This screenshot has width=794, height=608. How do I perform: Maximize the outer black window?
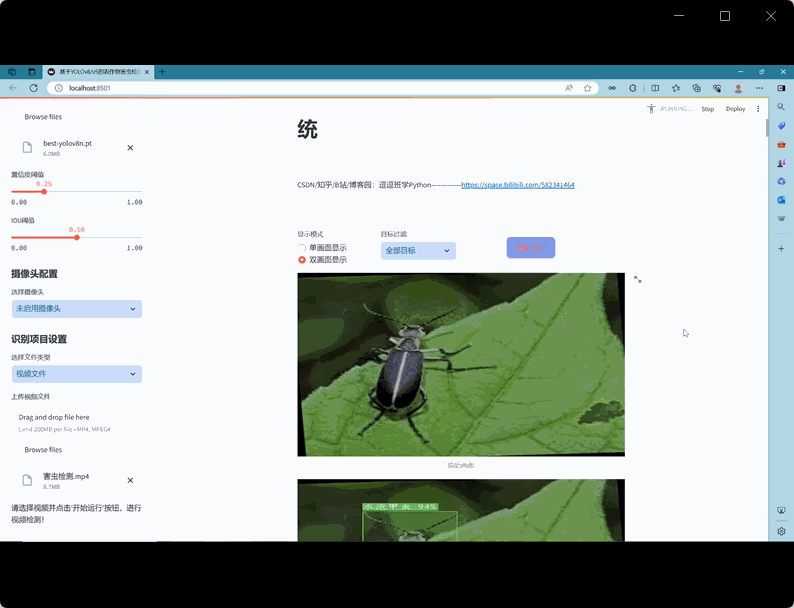[725, 16]
